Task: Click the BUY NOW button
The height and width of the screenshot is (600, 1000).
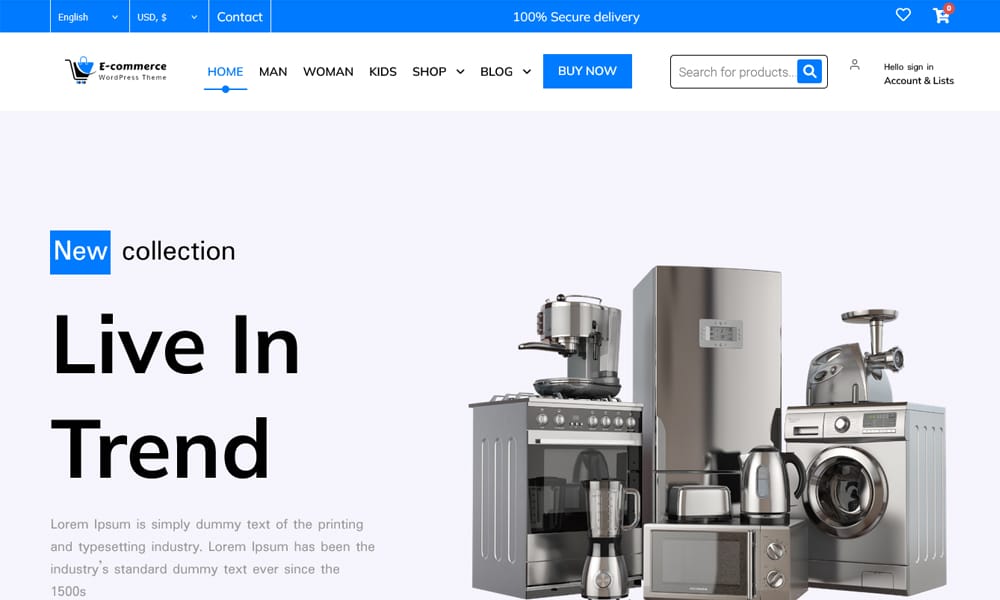Action: [x=587, y=71]
